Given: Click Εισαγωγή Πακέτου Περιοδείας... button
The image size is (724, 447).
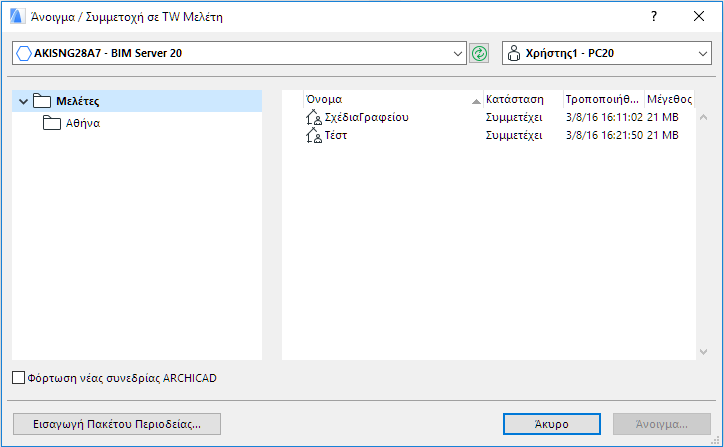Looking at the screenshot, I should click(x=117, y=424).
